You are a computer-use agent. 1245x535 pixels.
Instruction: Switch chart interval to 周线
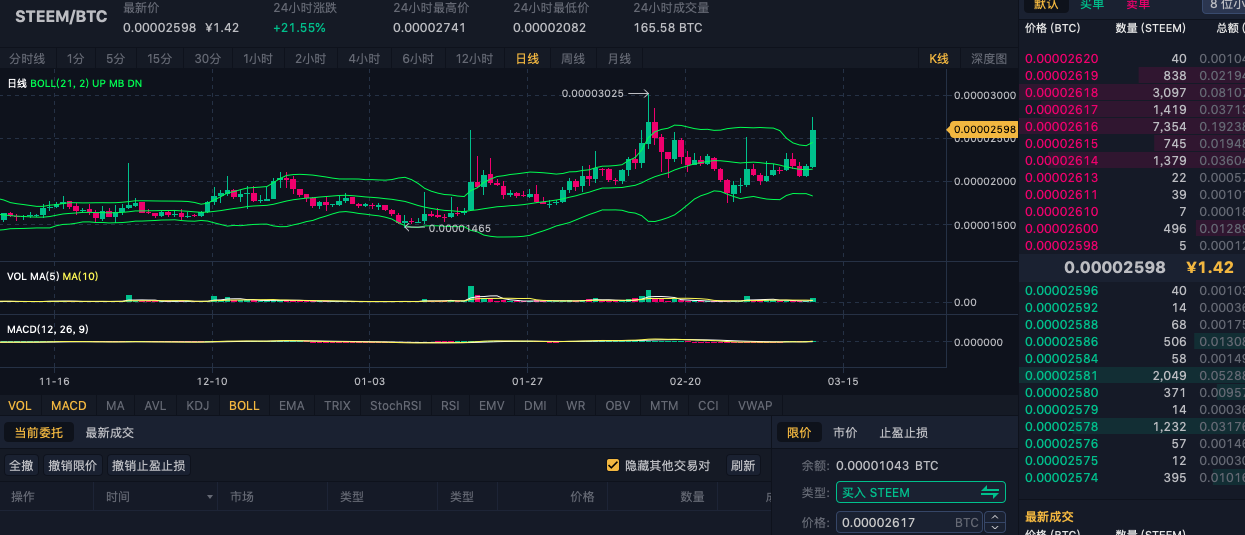coord(573,59)
